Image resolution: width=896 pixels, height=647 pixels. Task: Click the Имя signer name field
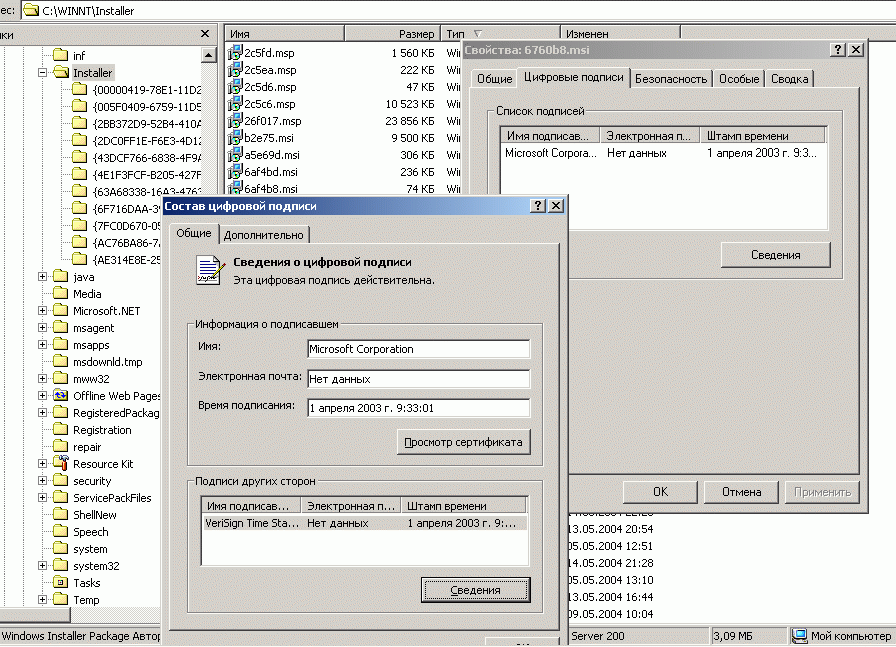tap(419, 349)
